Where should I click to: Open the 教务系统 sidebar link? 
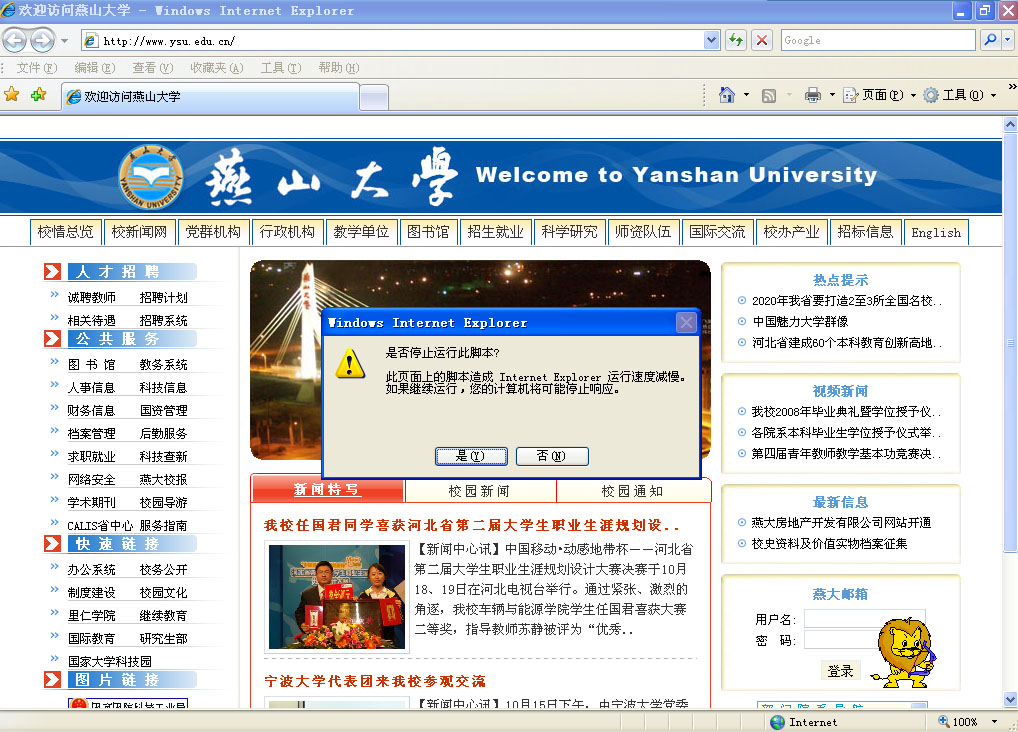click(164, 364)
